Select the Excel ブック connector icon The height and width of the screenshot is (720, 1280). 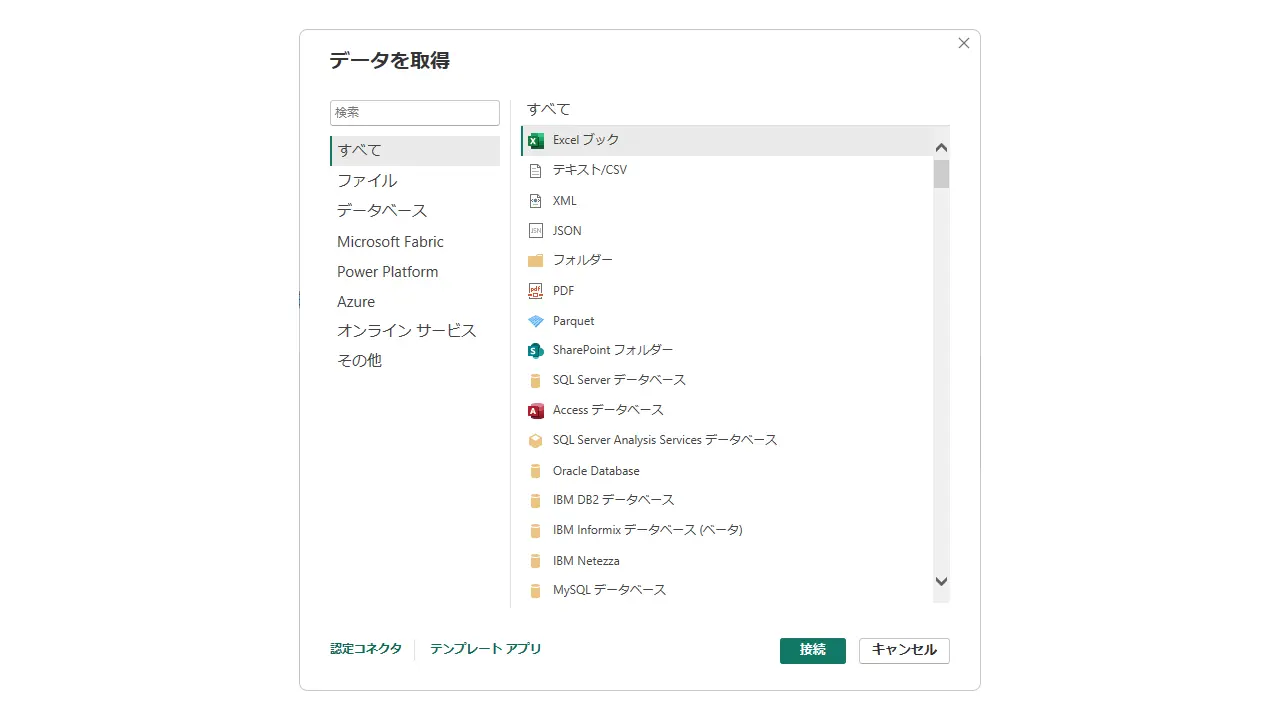pyautogui.click(x=536, y=140)
